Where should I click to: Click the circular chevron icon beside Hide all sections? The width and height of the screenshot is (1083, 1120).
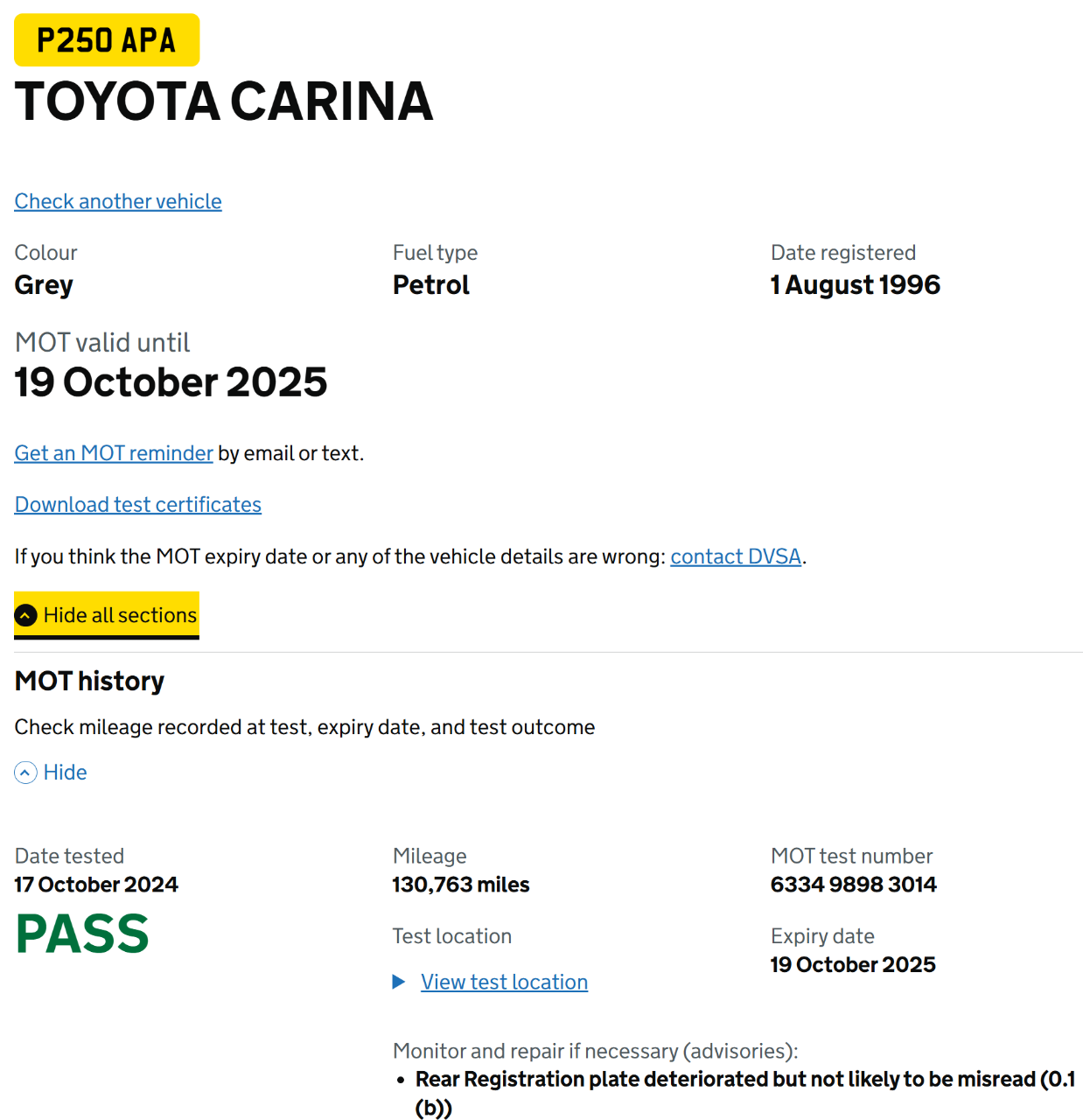point(26,615)
